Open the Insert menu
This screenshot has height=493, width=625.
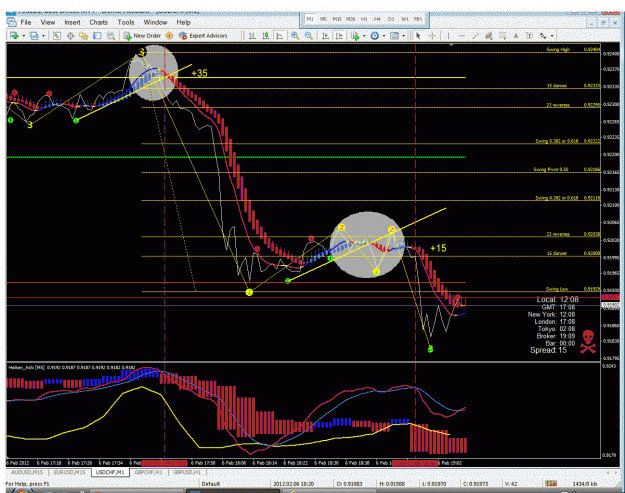click(72, 22)
